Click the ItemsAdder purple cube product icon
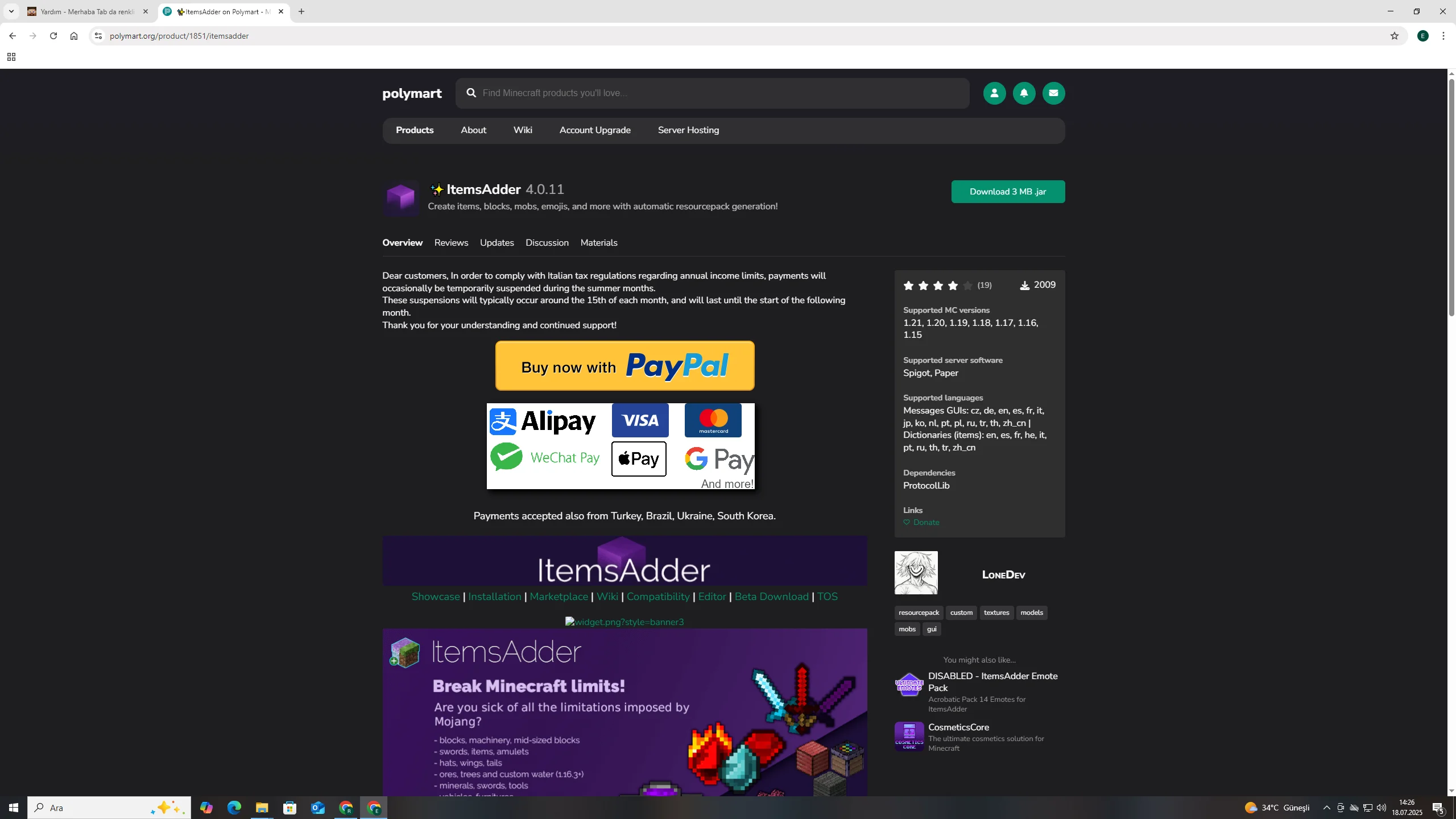 coord(401,198)
